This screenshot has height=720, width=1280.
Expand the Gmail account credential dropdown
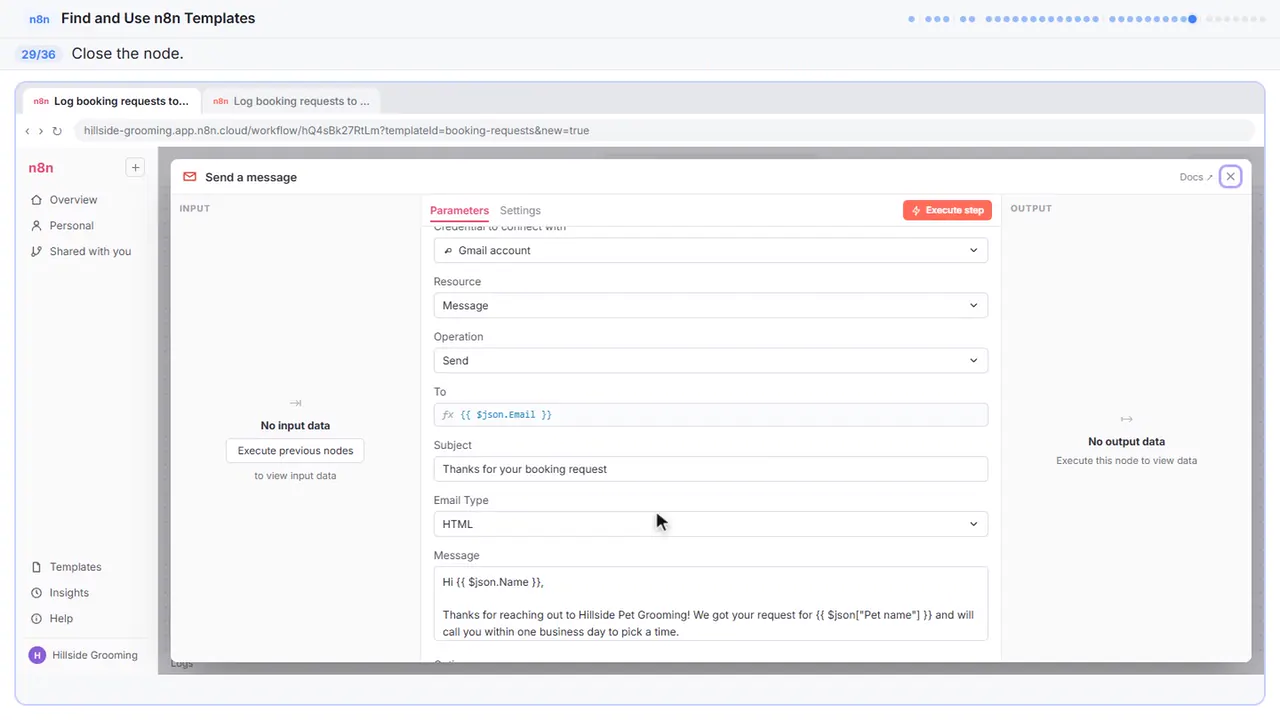(711, 250)
